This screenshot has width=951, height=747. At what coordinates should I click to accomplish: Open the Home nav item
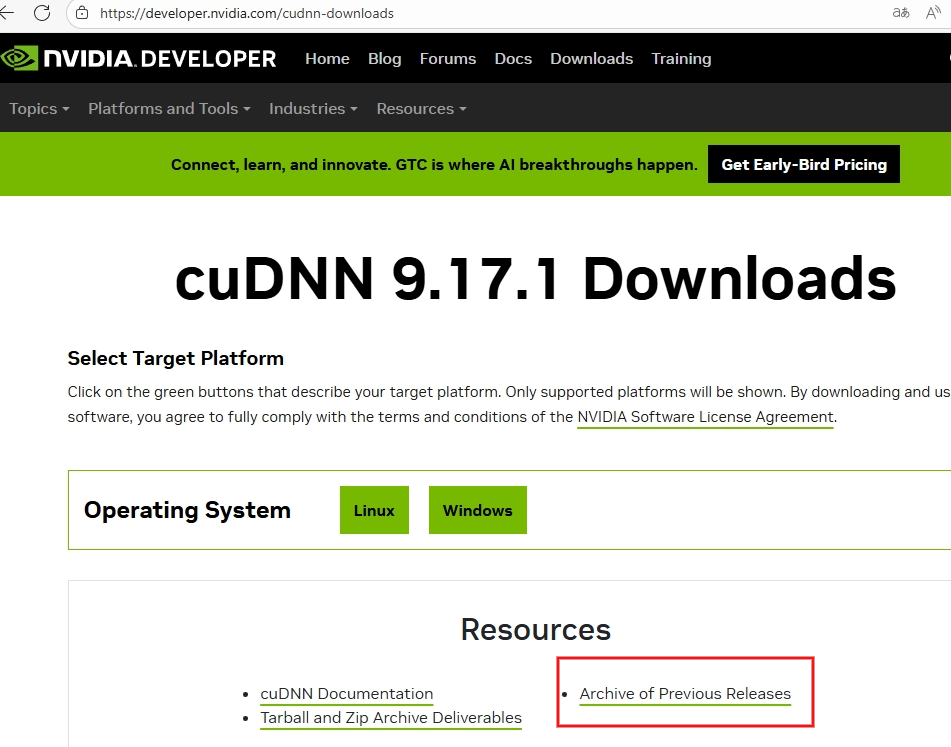pyautogui.click(x=327, y=59)
